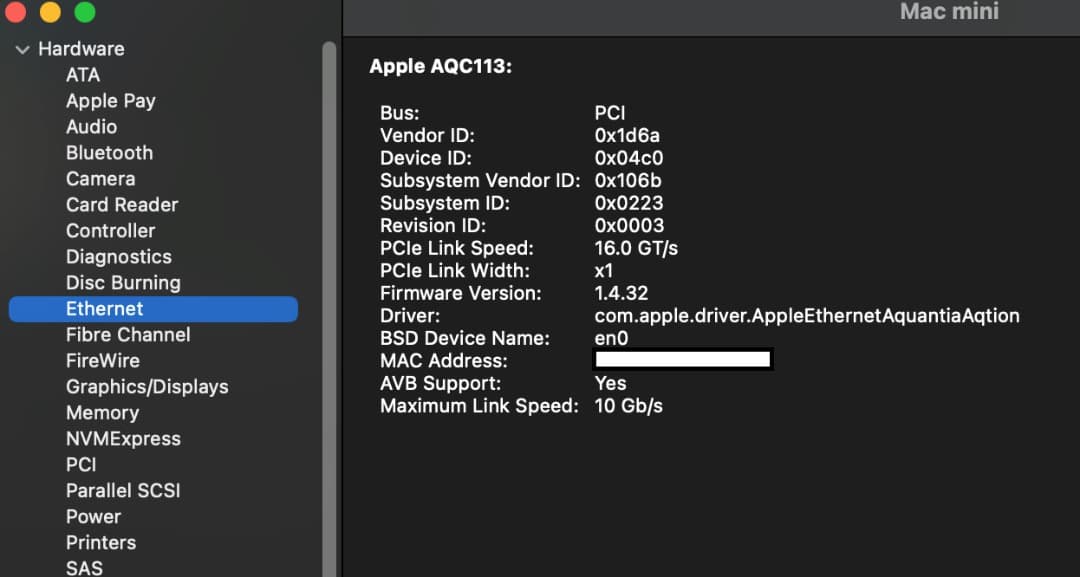Show Bluetooth device details
The width and height of the screenshot is (1080, 577).
click(x=109, y=152)
